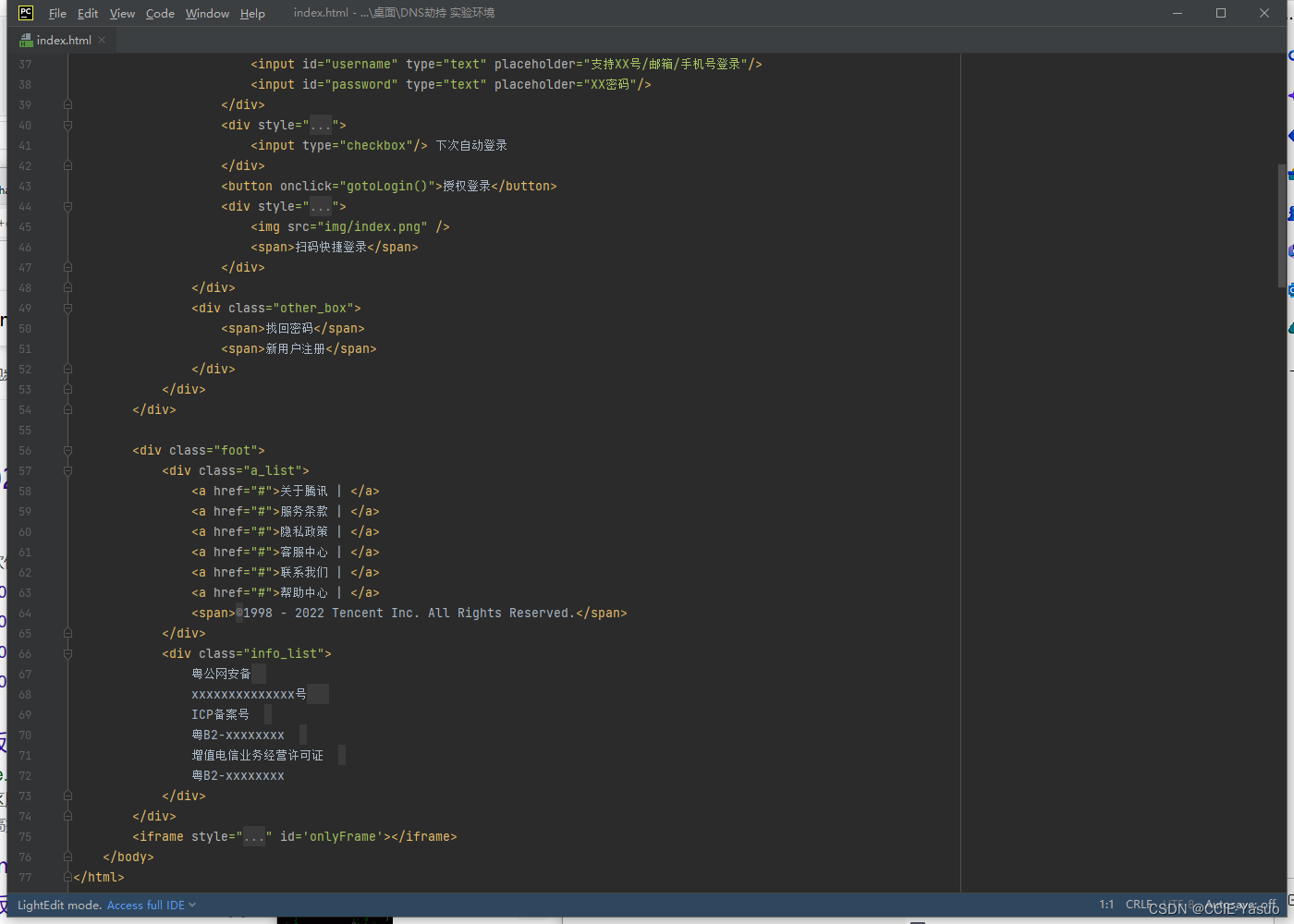Open the File menu
Image resolution: width=1294 pixels, height=924 pixels.
click(x=57, y=13)
